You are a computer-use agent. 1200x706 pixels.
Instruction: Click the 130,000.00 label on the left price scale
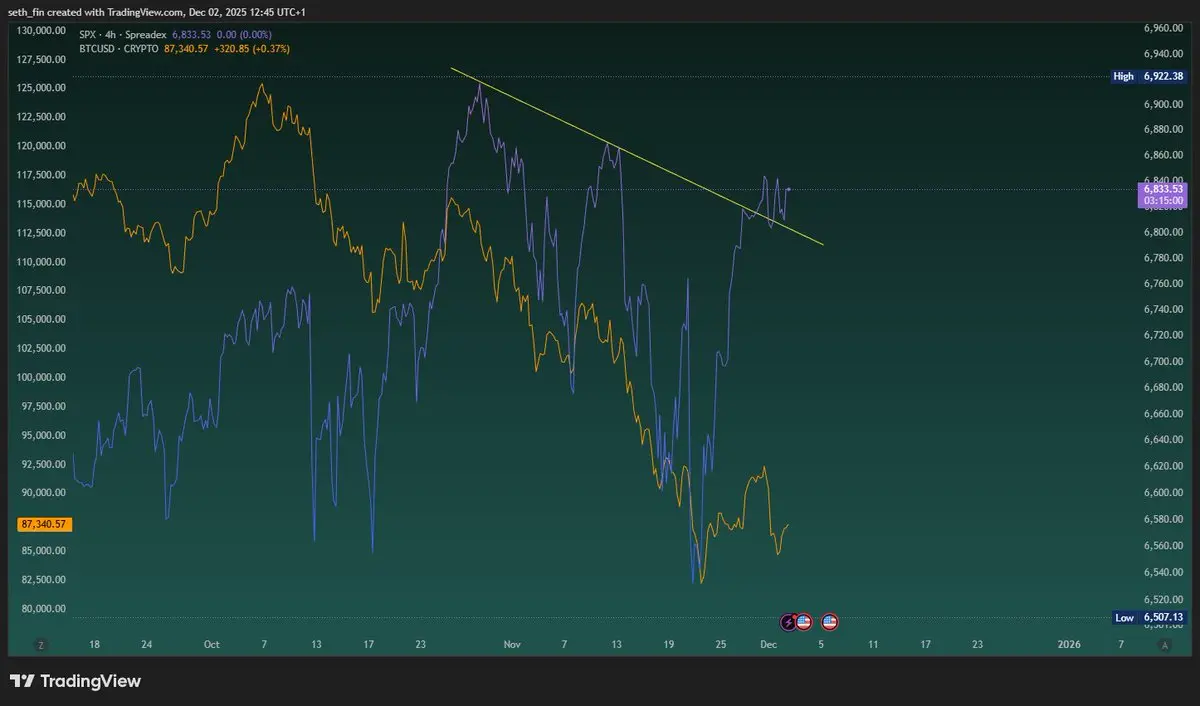(x=43, y=30)
